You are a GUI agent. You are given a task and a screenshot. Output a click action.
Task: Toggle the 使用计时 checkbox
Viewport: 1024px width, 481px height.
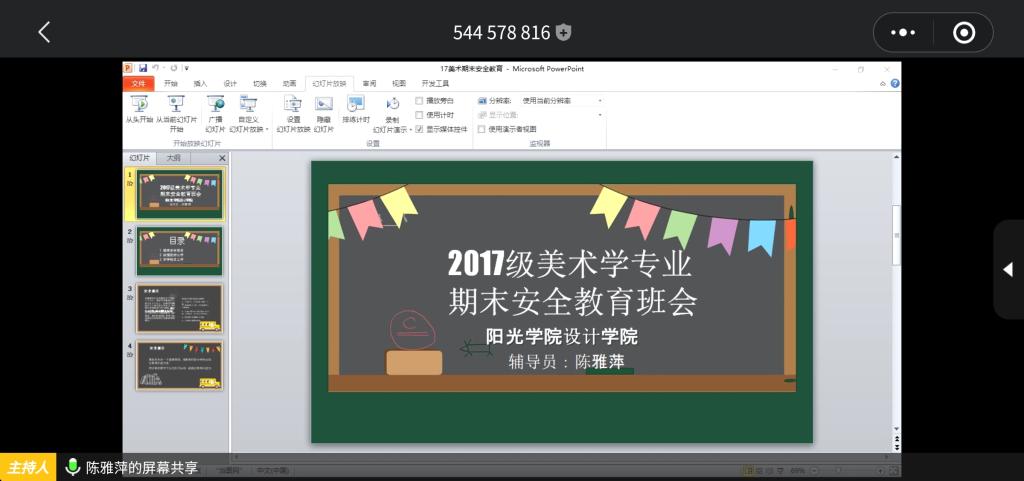point(420,115)
